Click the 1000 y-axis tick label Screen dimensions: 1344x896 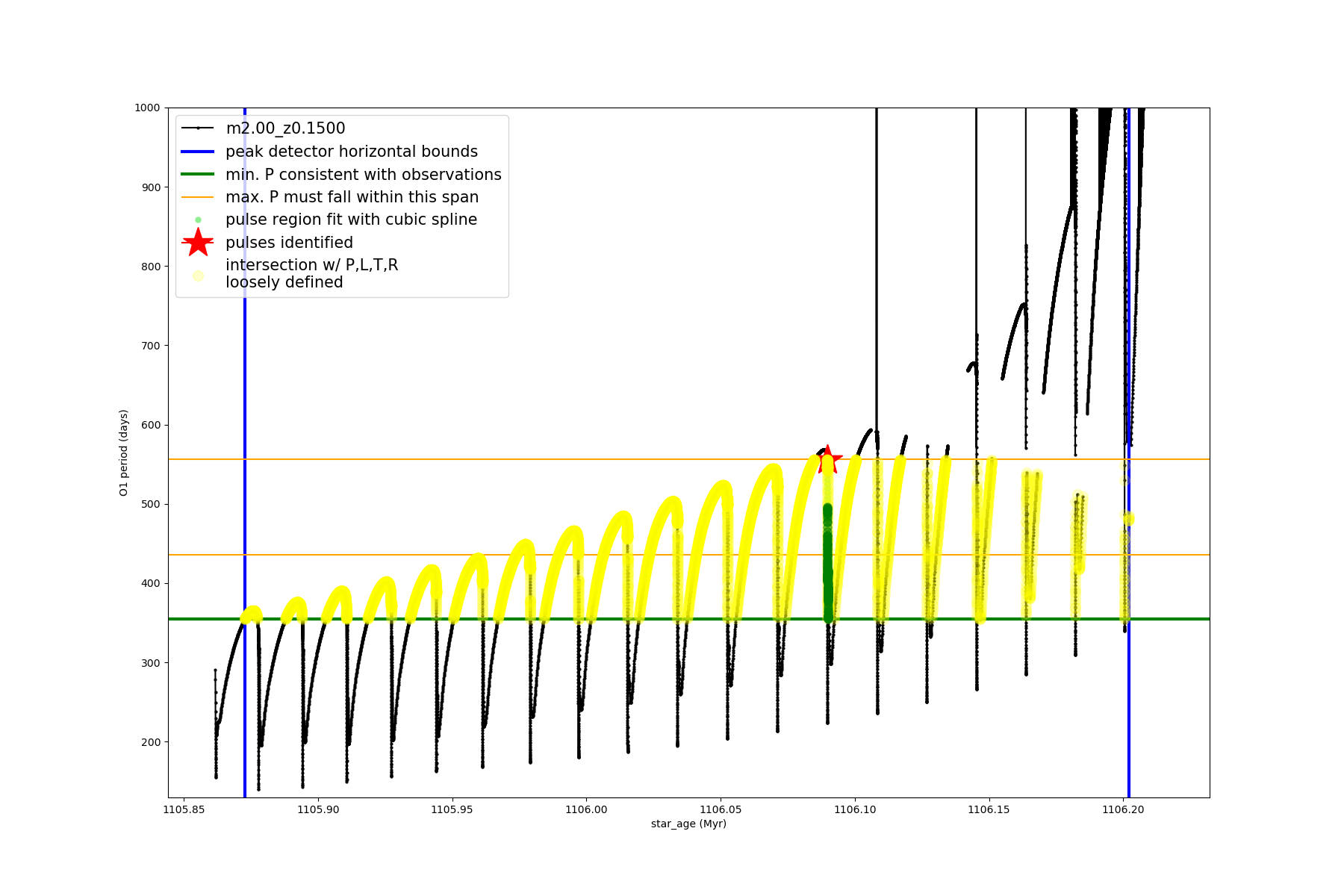tap(147, 108)
